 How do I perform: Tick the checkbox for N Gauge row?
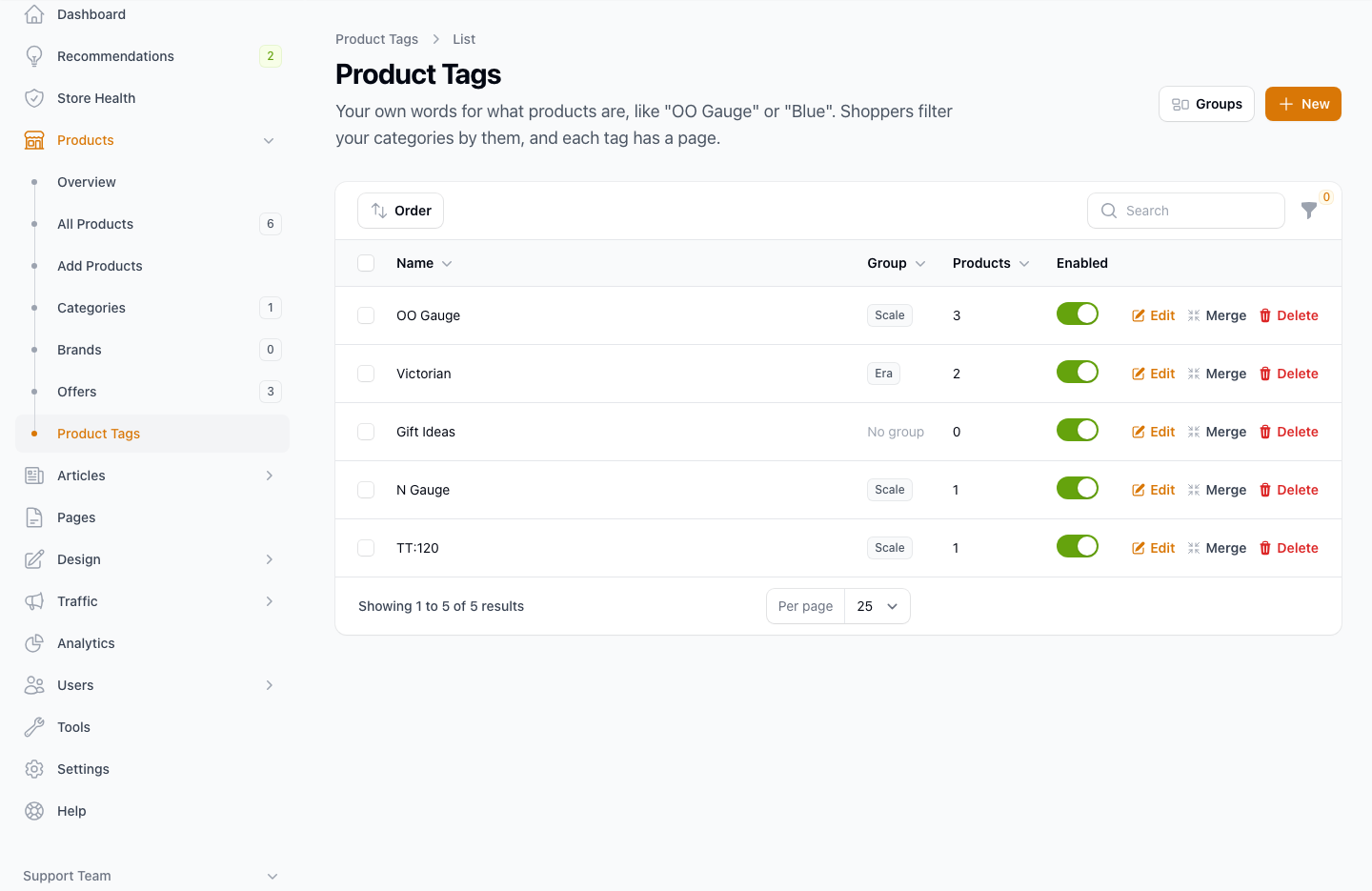click(366, 490)
